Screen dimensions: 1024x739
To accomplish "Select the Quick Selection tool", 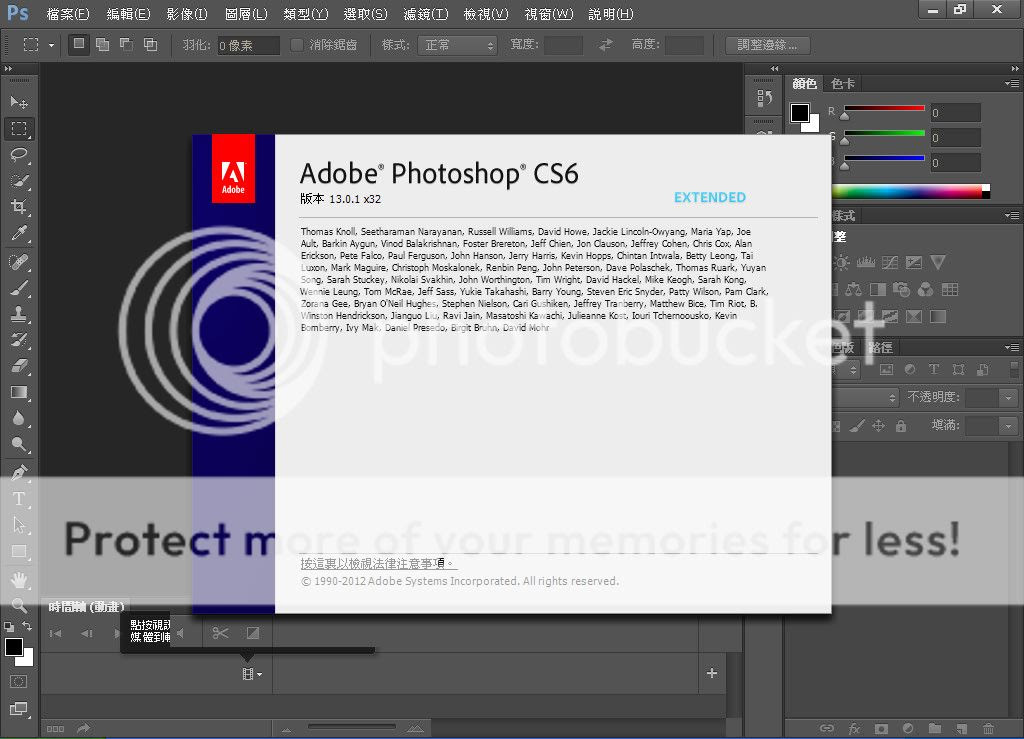I will coord(19,181).
